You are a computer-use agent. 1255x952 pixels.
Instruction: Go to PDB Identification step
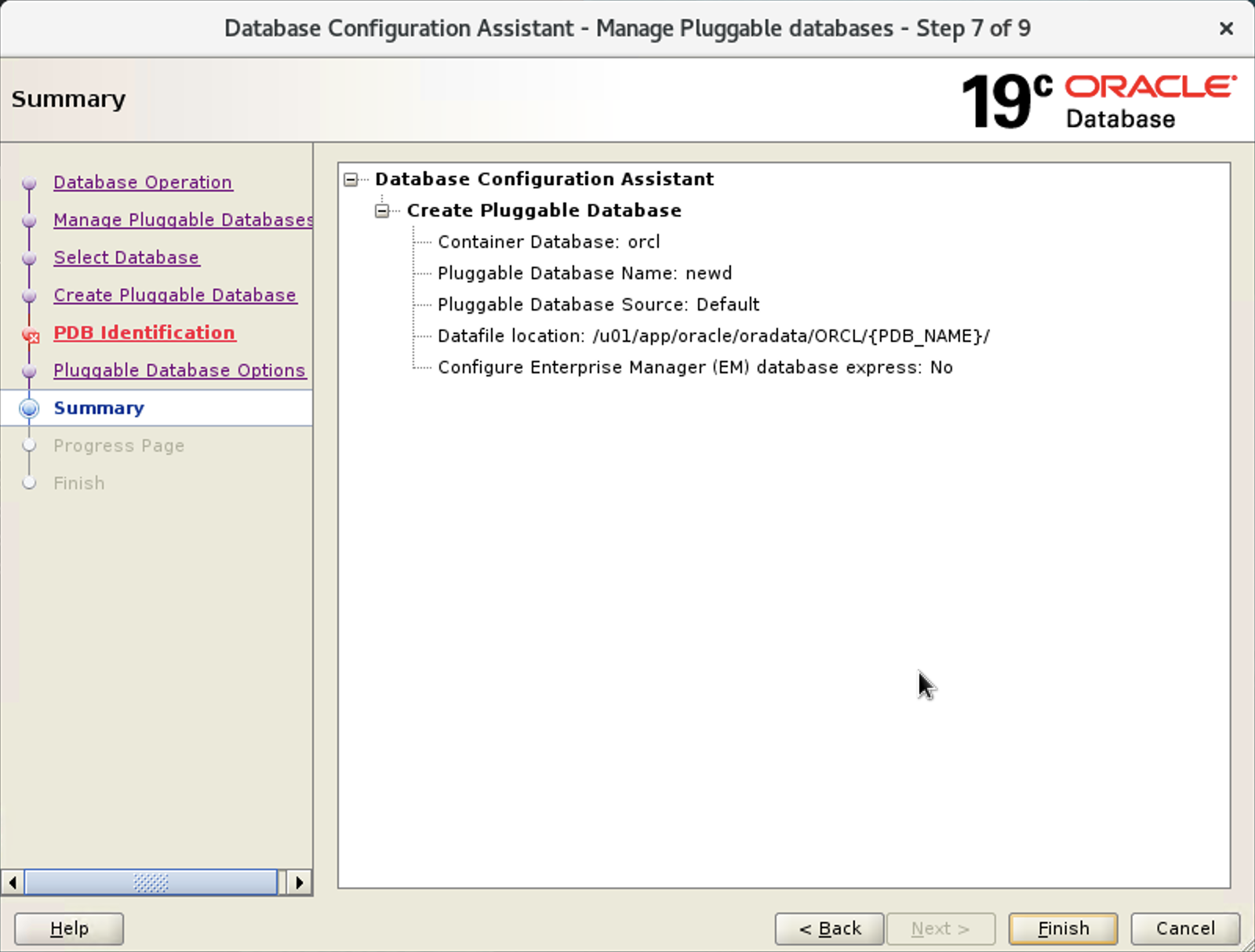144,332
